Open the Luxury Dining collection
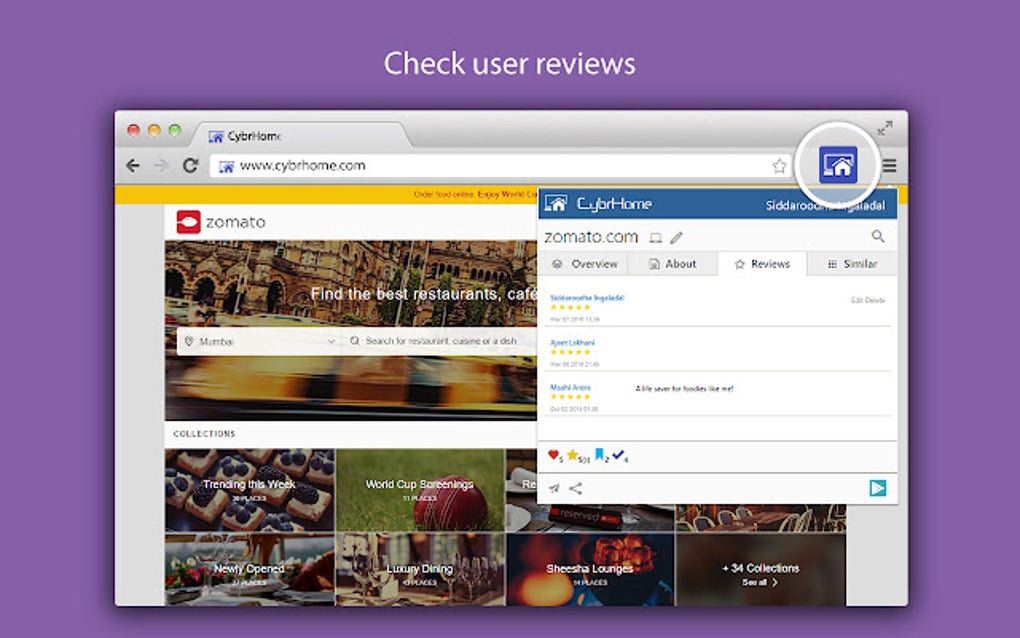The width and height of the screenshot is (1020, 638). click(x=420, y=570)
